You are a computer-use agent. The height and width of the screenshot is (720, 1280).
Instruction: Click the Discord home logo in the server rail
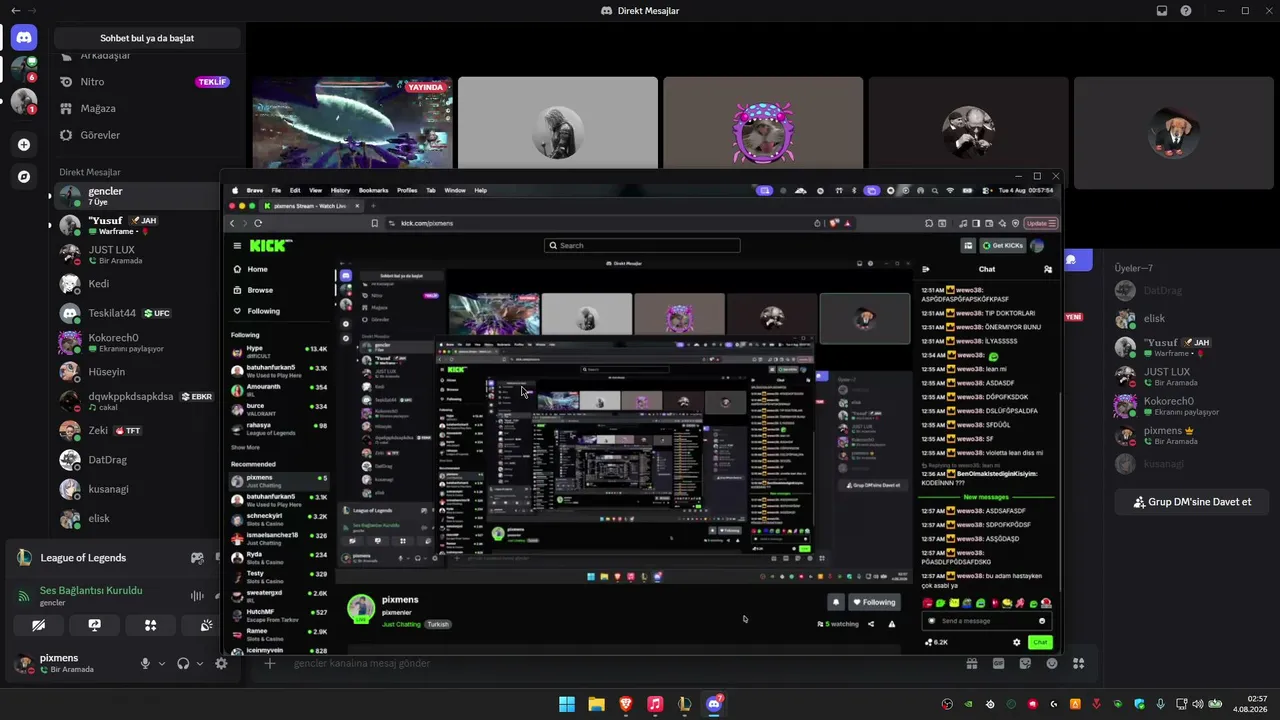[24, 38]
